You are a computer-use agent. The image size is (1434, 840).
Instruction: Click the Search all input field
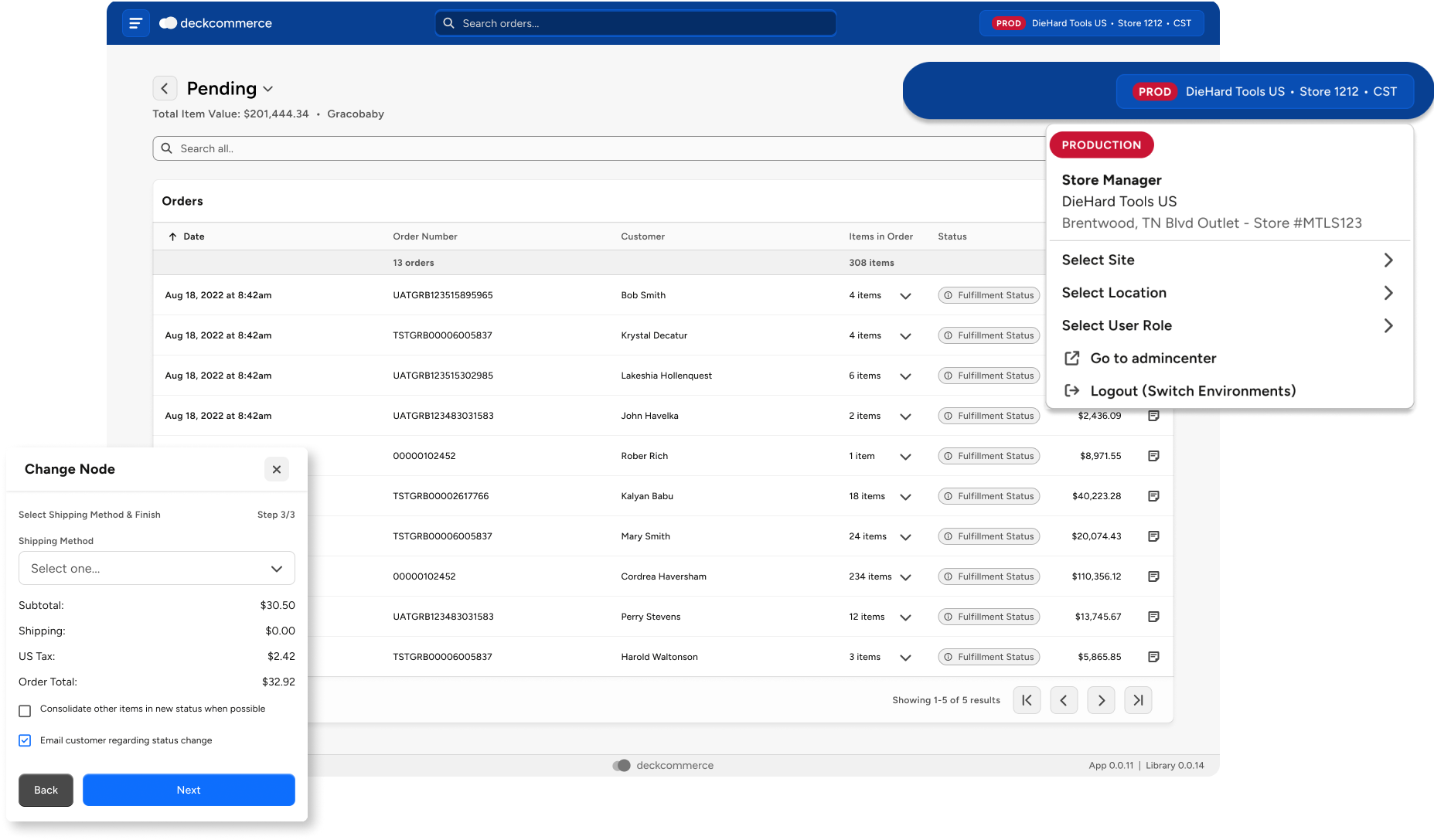point(599,148)
